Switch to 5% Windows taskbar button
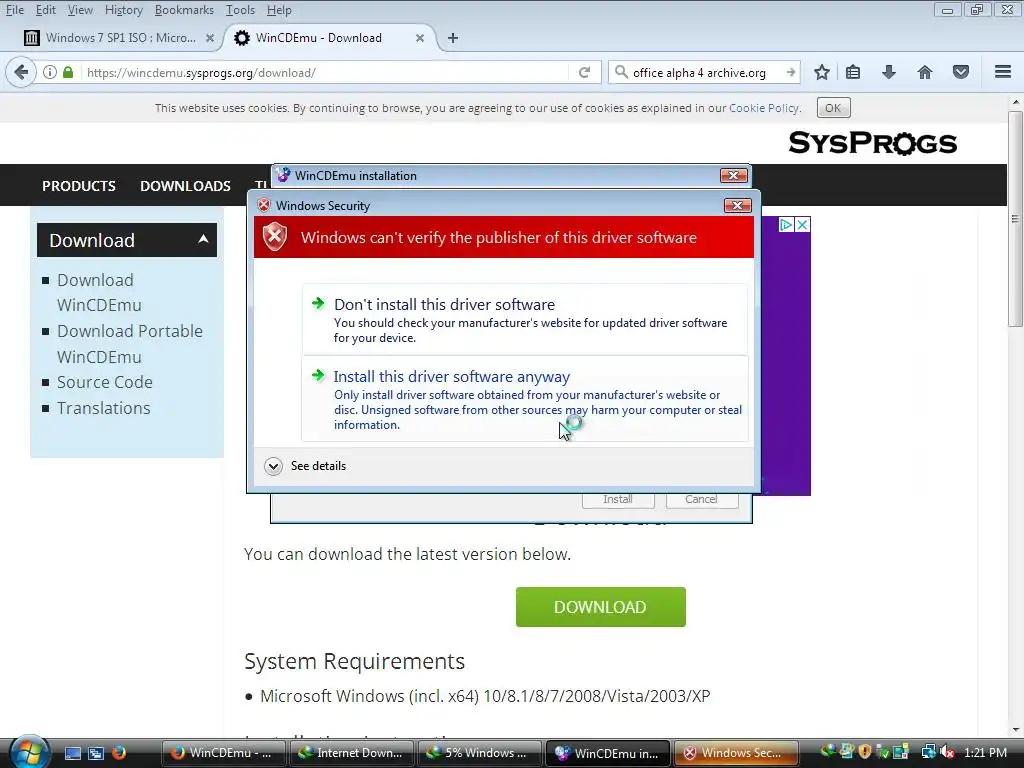This screenshot has width=1024, height=768. tap(479, 753)
